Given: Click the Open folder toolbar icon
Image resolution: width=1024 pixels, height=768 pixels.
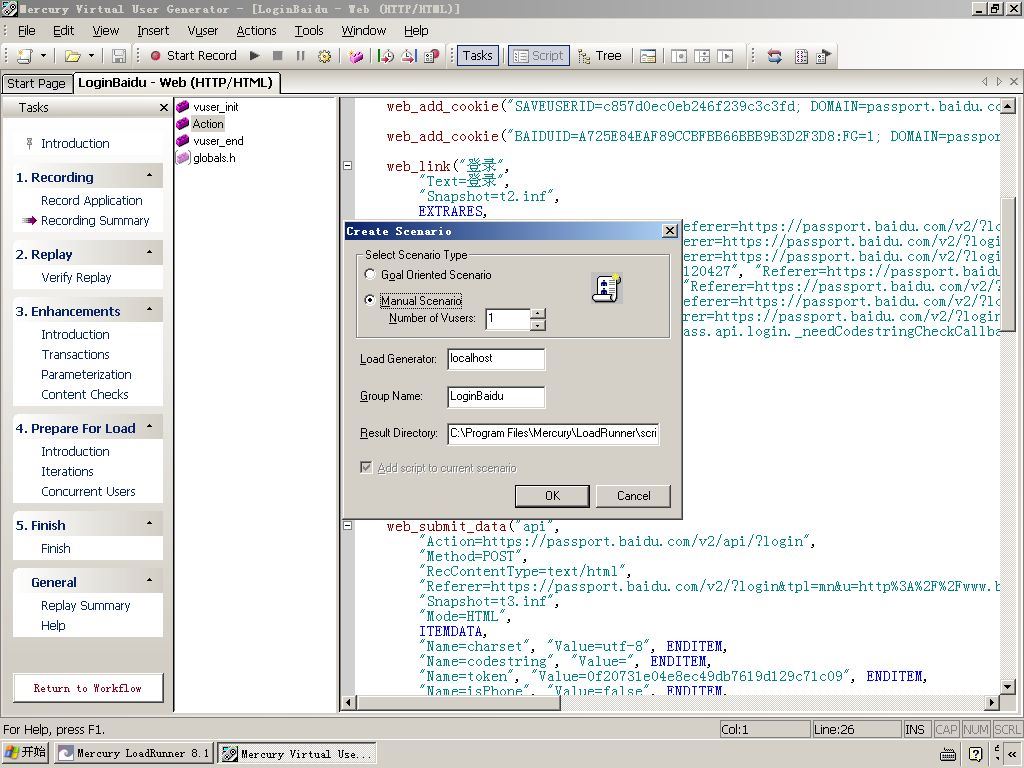Looking at the screenshot, I should click(72, 56).
